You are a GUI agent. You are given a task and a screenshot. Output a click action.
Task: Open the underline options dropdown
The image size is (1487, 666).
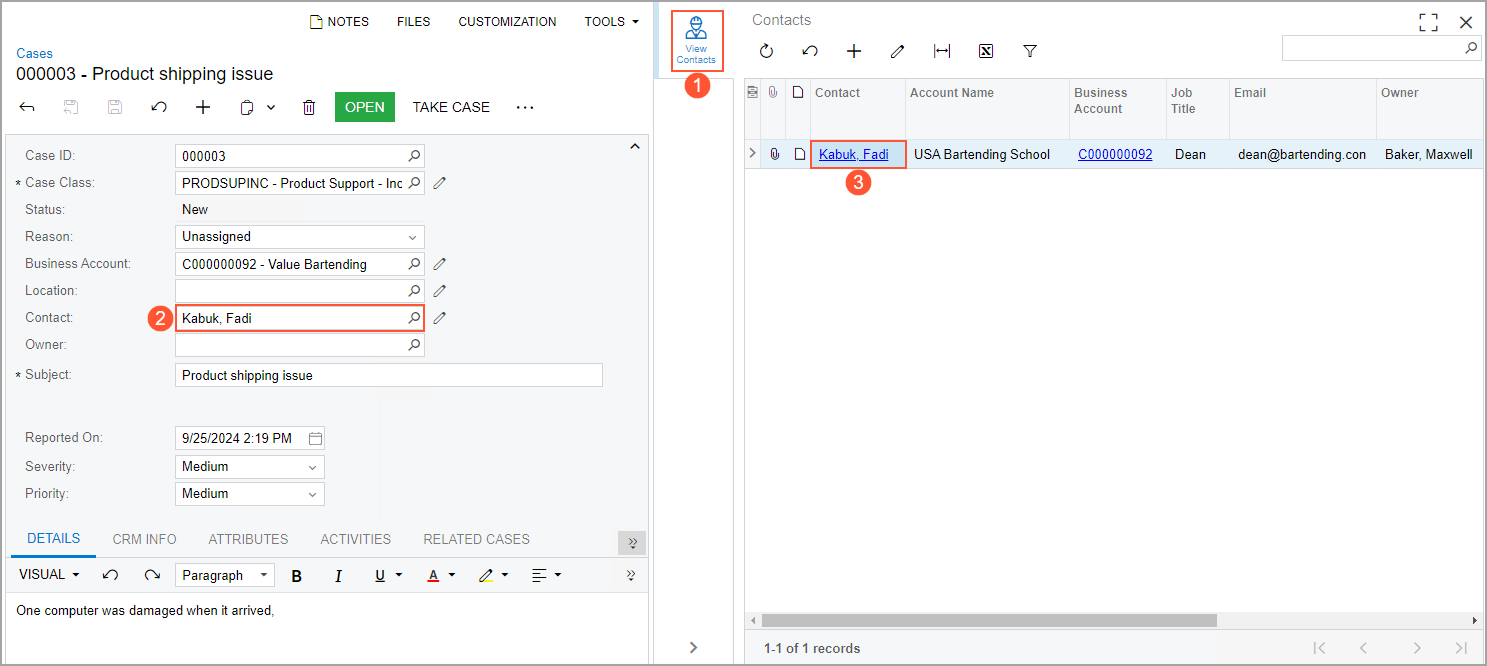click(x=399, y=575)
